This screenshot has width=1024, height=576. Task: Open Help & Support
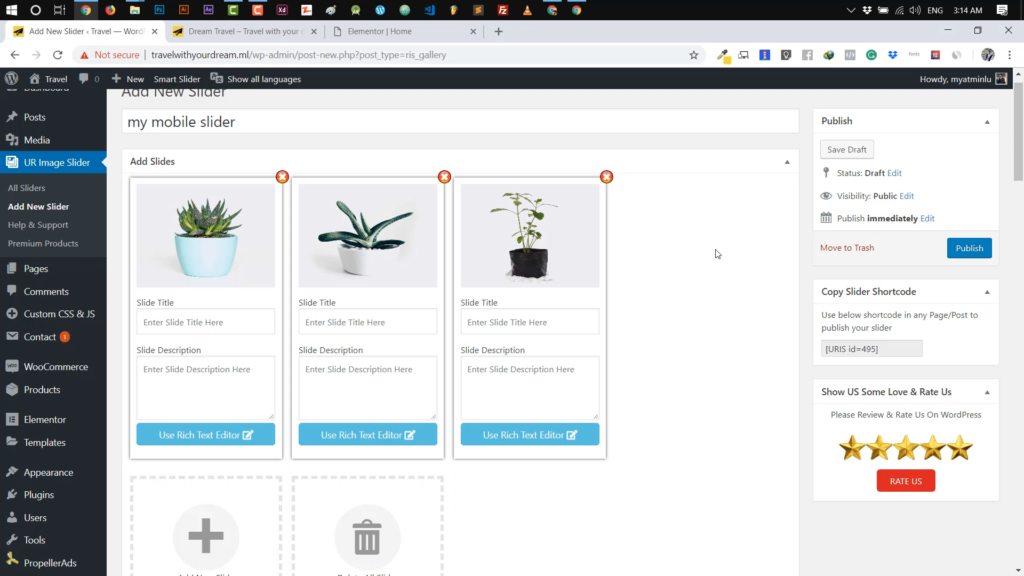[x=38, y=225]
